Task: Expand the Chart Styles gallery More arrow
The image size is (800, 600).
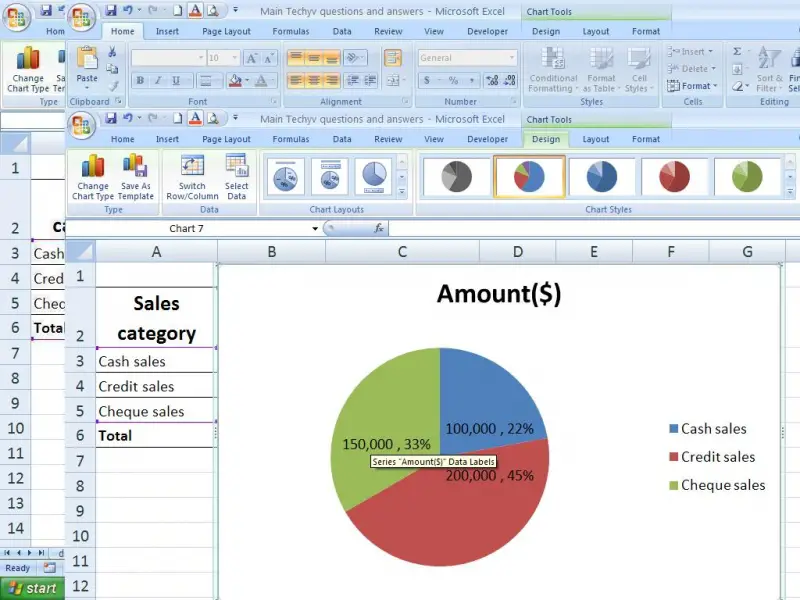Action: (790, 191)
